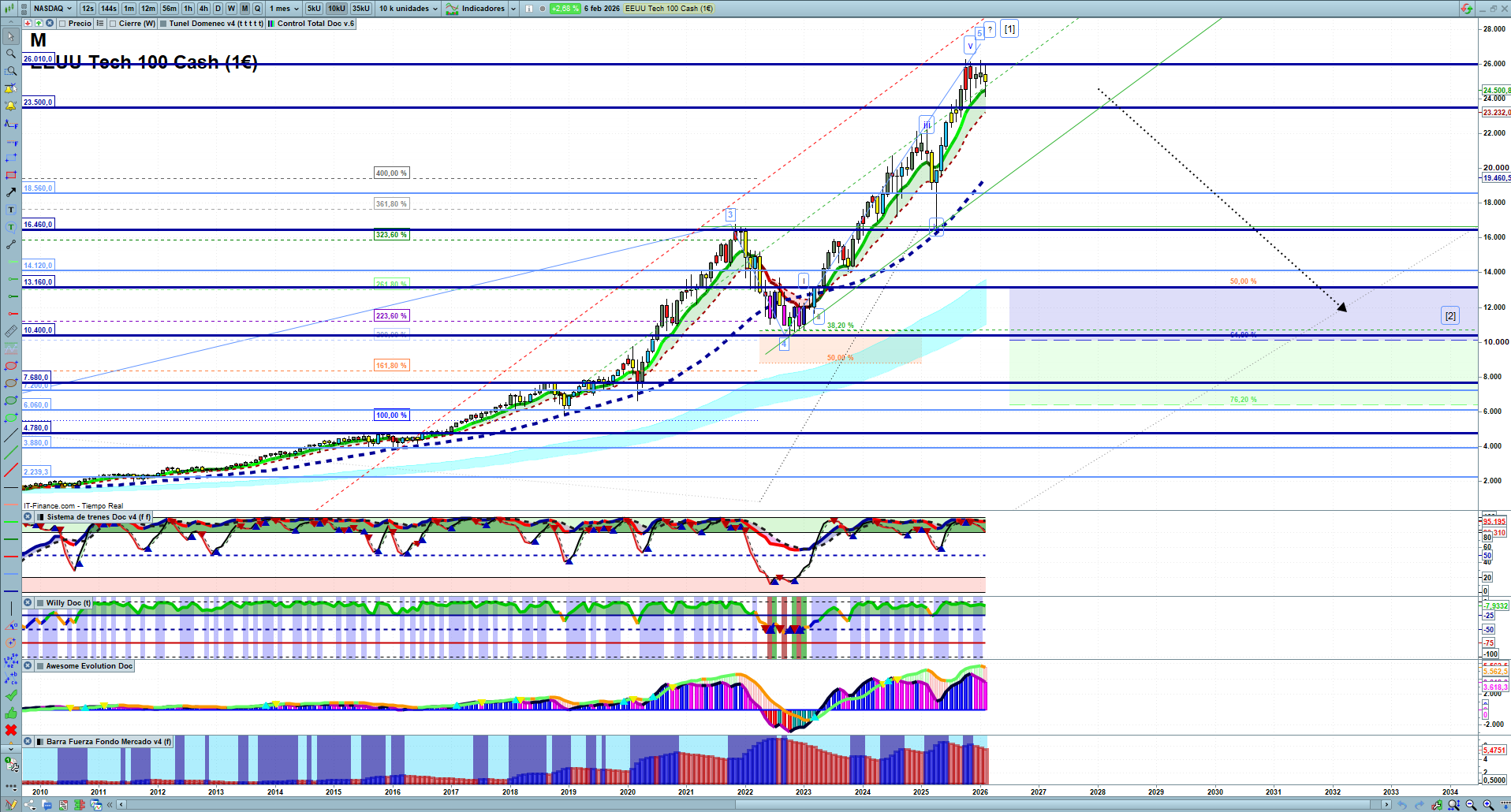This screenshot has height=812, width=1511.
Task: Choose the red ellipse drawing tool
Action: click(x=10, y=366)
